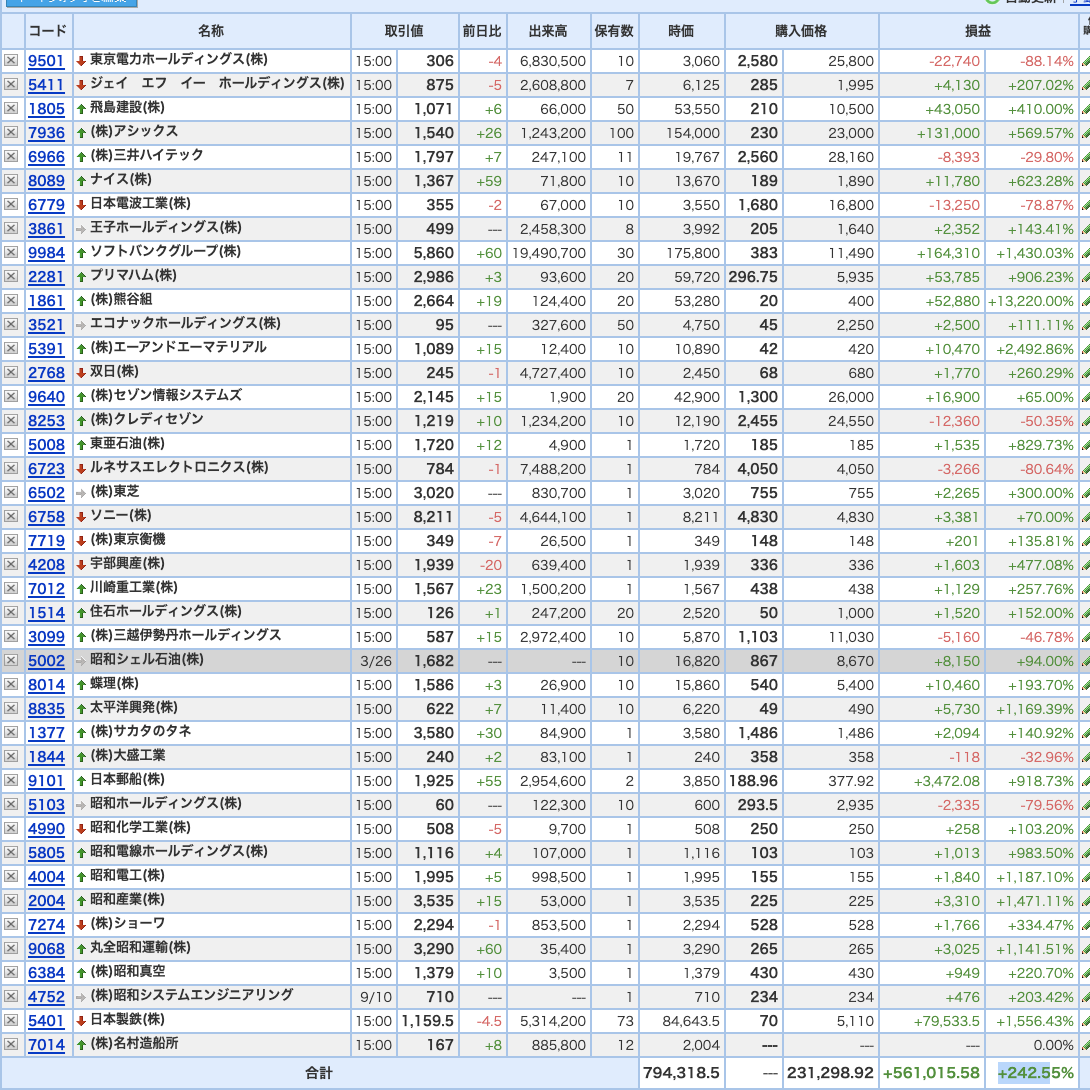Select the +13,220.00% gain cell for 熊谷組
Image resolution: width=1090 pixels, height=1090 pixels.
pyautogui.click(x=1032, y=301)
